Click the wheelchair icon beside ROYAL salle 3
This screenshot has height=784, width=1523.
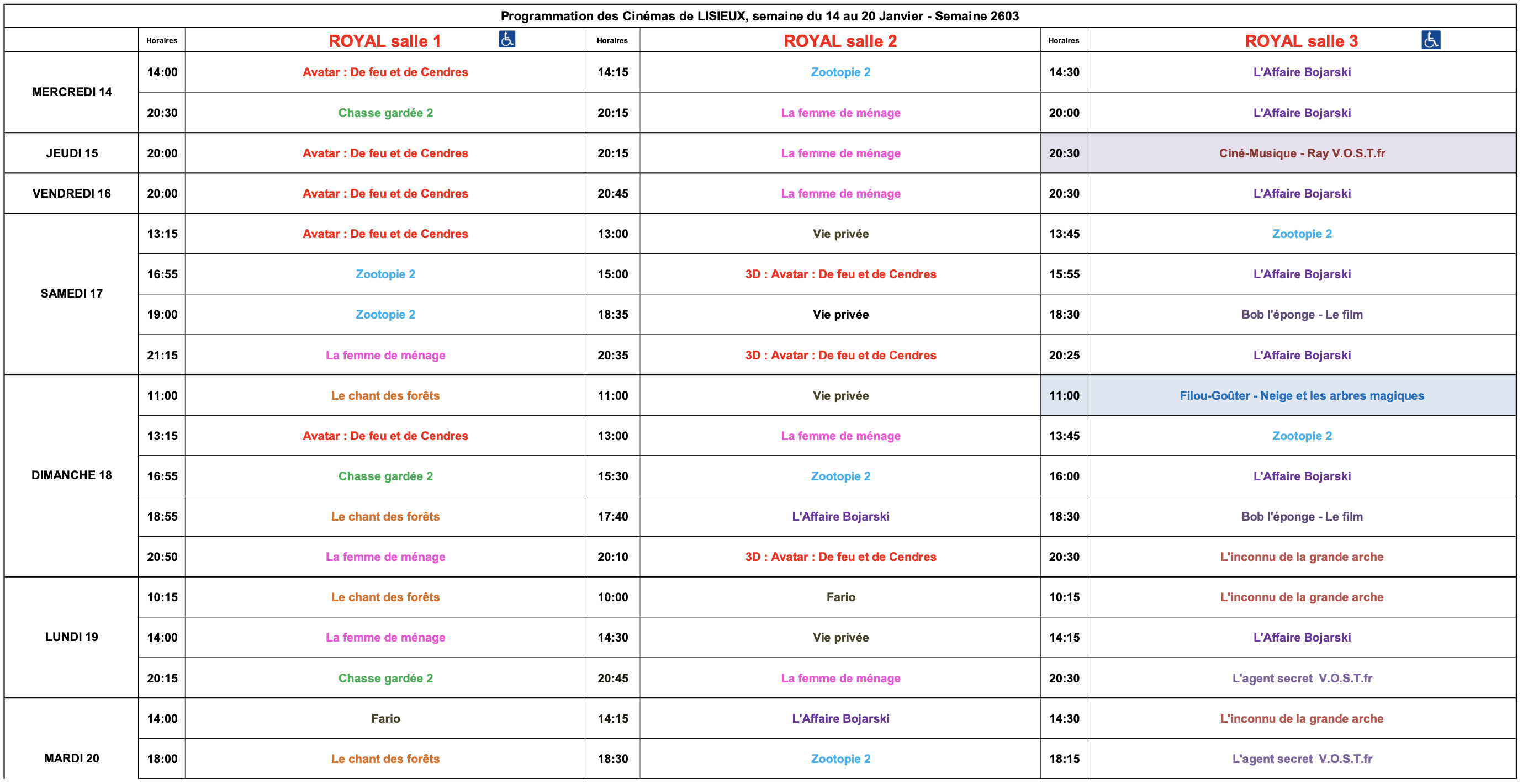coord(1430,40)
